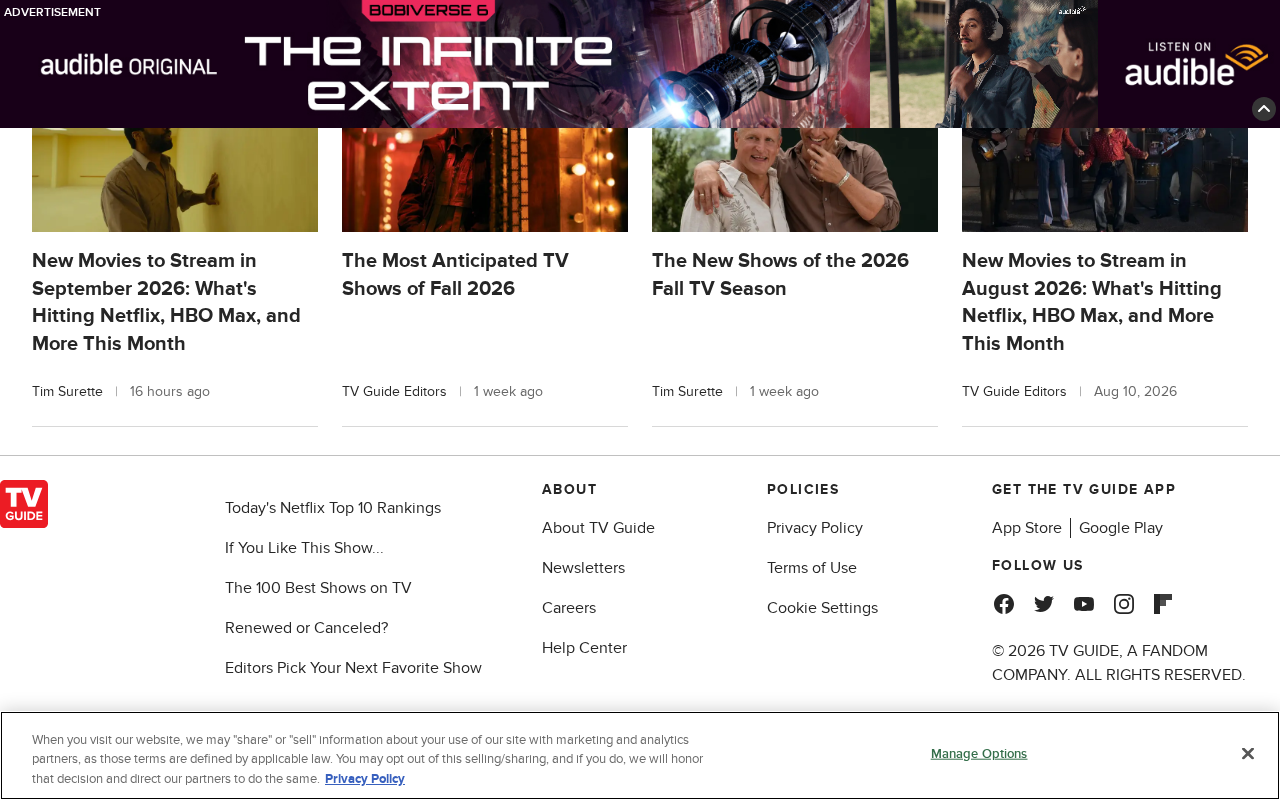Open New Movies to Stream in August 2026 article
Viewport: 1280px width, 800px height.
(1092, 302)
